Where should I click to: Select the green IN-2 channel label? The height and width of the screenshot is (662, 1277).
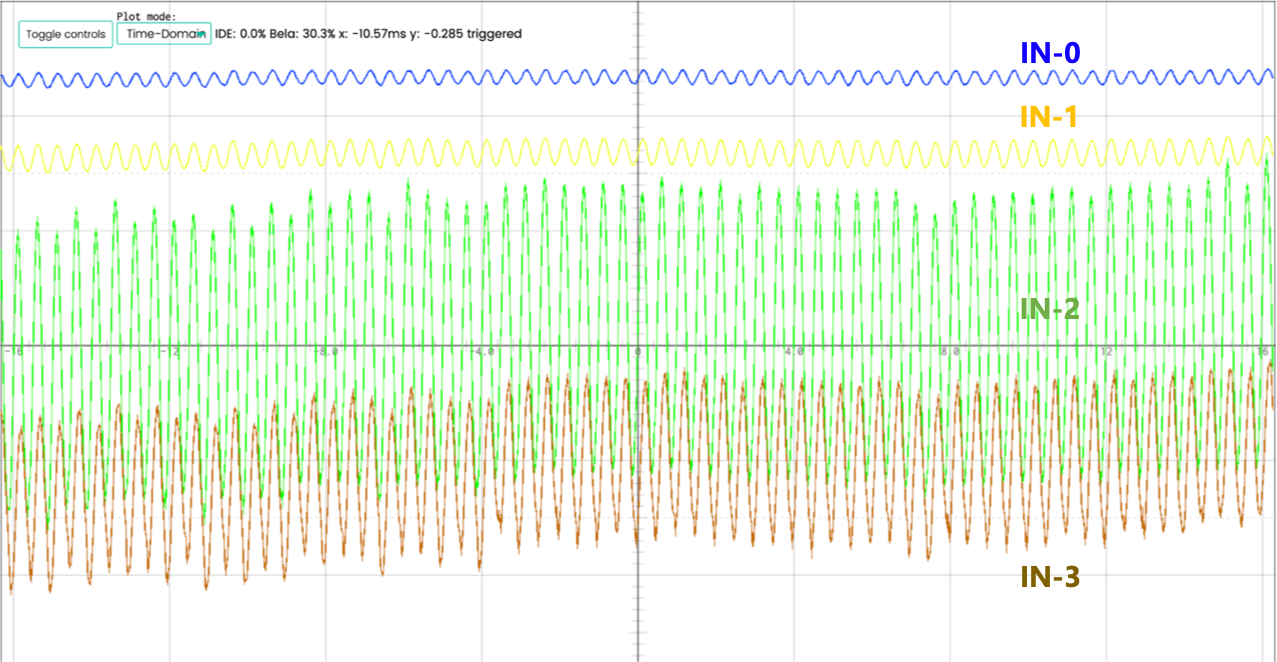pyautogui.click(x=1049, y=309)
